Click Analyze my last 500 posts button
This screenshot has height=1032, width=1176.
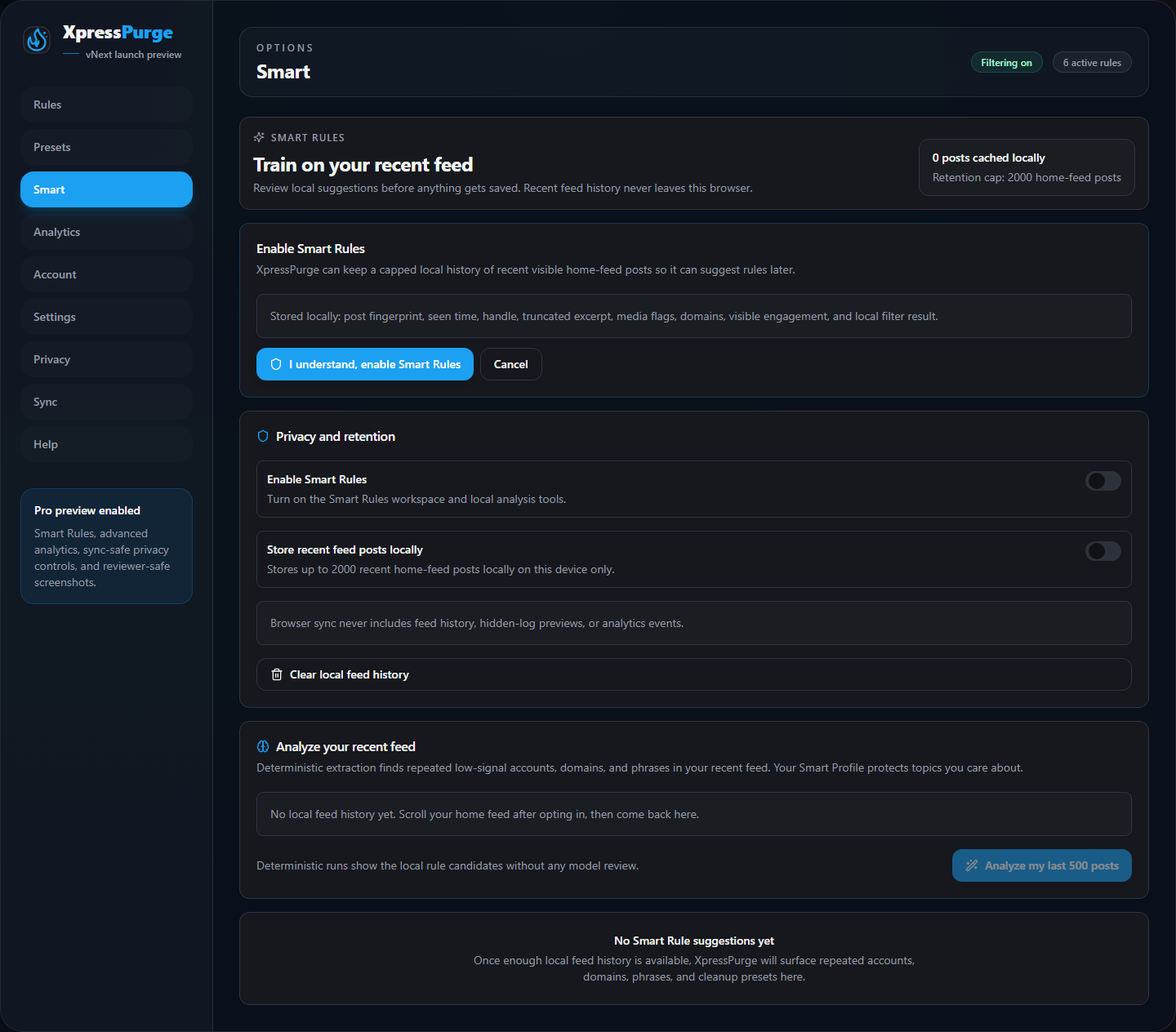click(x=1042, y=865)
